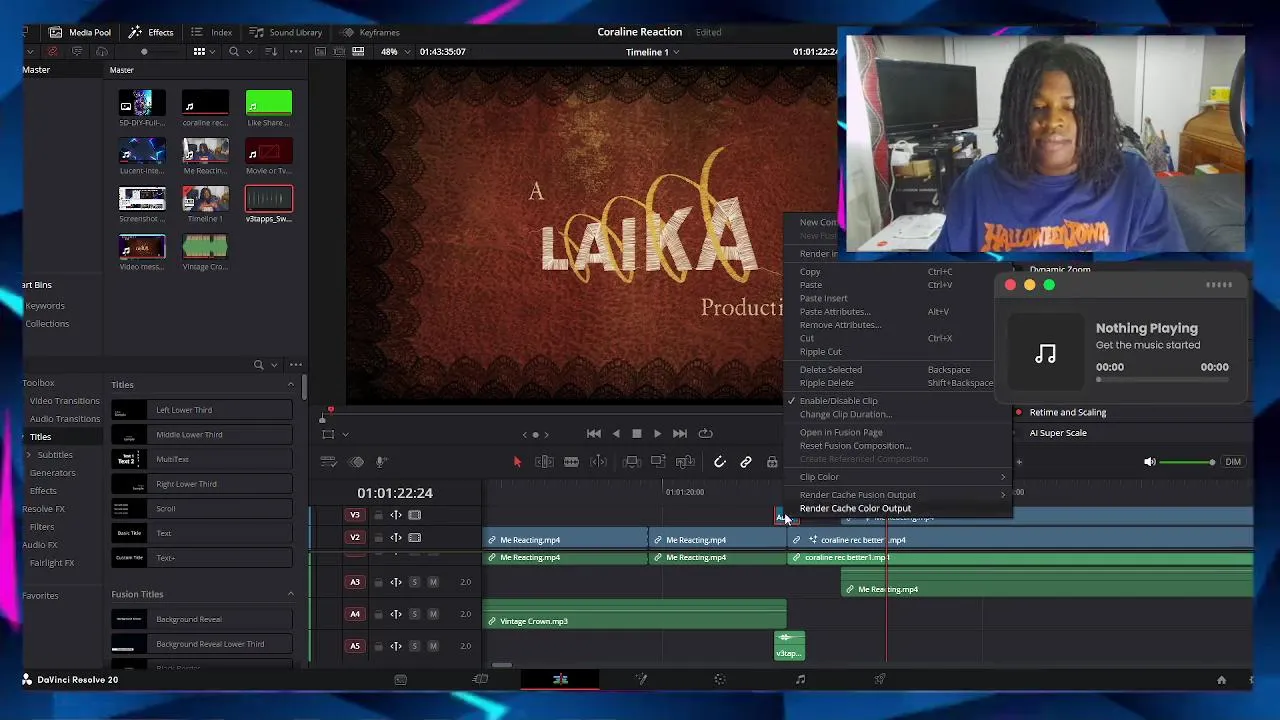This screenshot has width=1280, height=720.
Task: Click the Overwrite Clip tool
Action: [658, 462]
